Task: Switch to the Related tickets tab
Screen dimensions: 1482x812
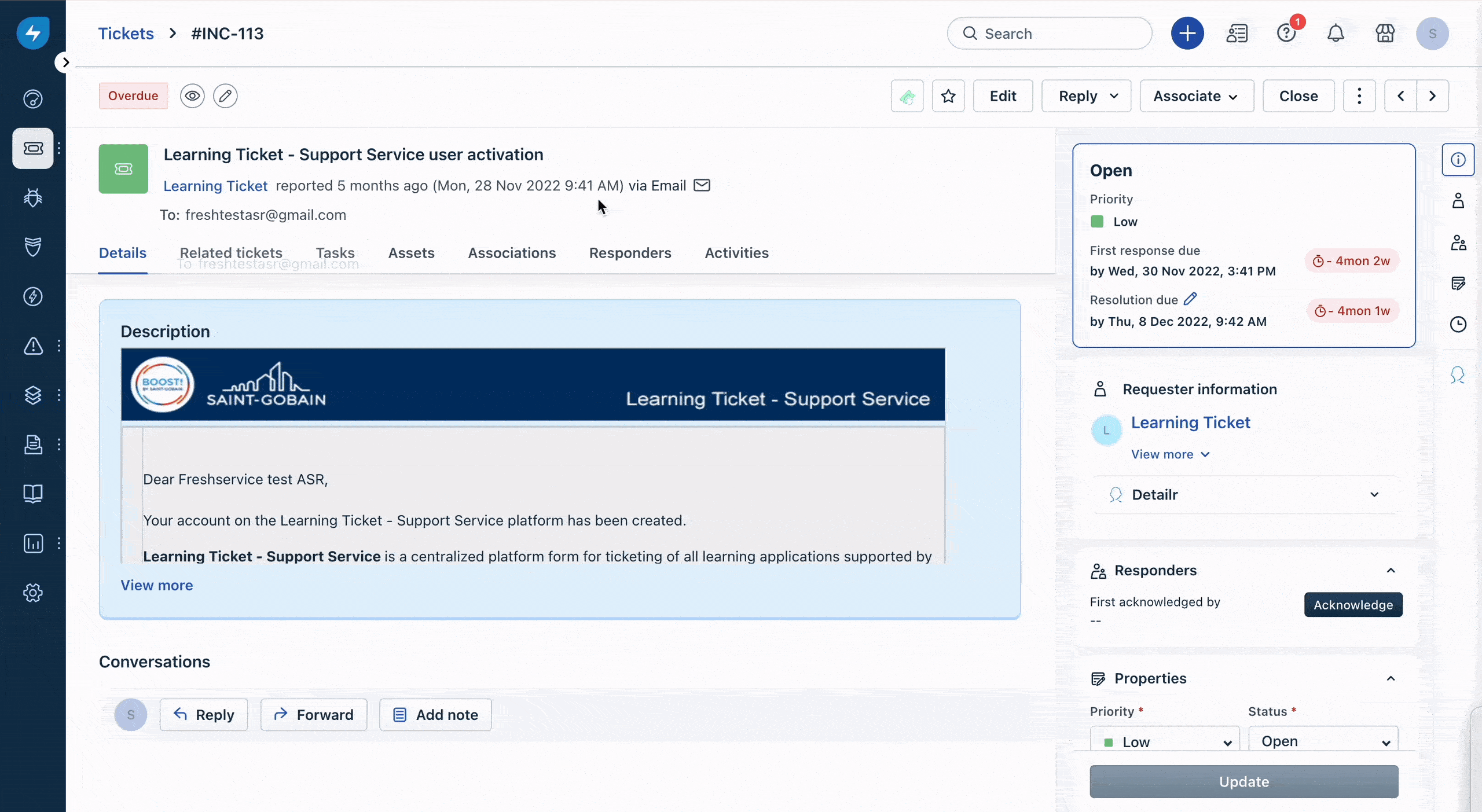Action: pos(231,253)
